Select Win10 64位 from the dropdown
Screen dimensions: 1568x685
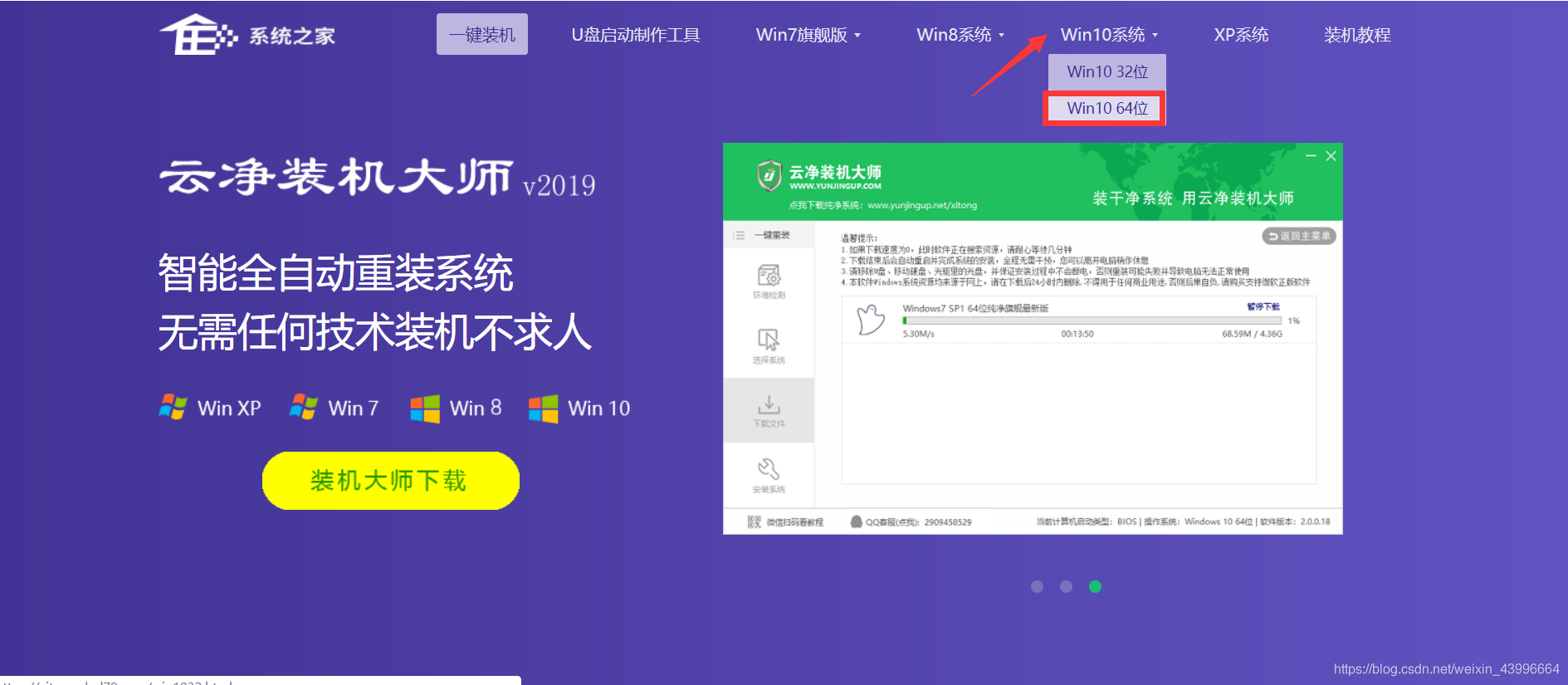tap(1107, 108)
